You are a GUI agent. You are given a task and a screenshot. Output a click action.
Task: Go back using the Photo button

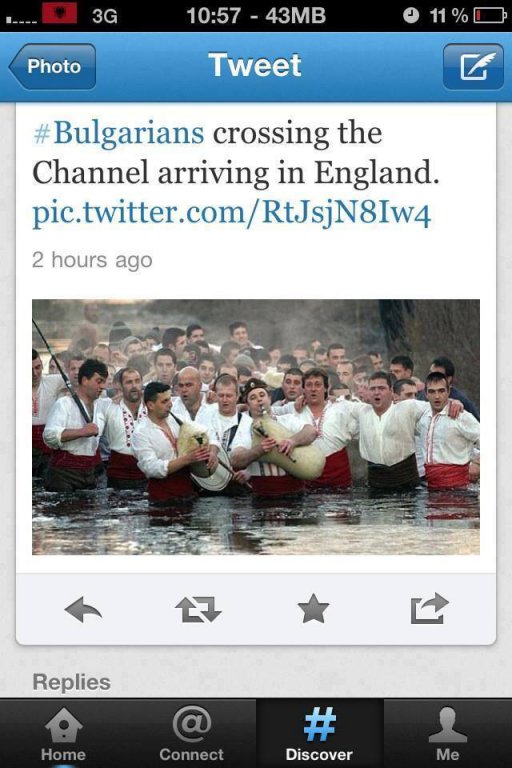pos(52,67)
